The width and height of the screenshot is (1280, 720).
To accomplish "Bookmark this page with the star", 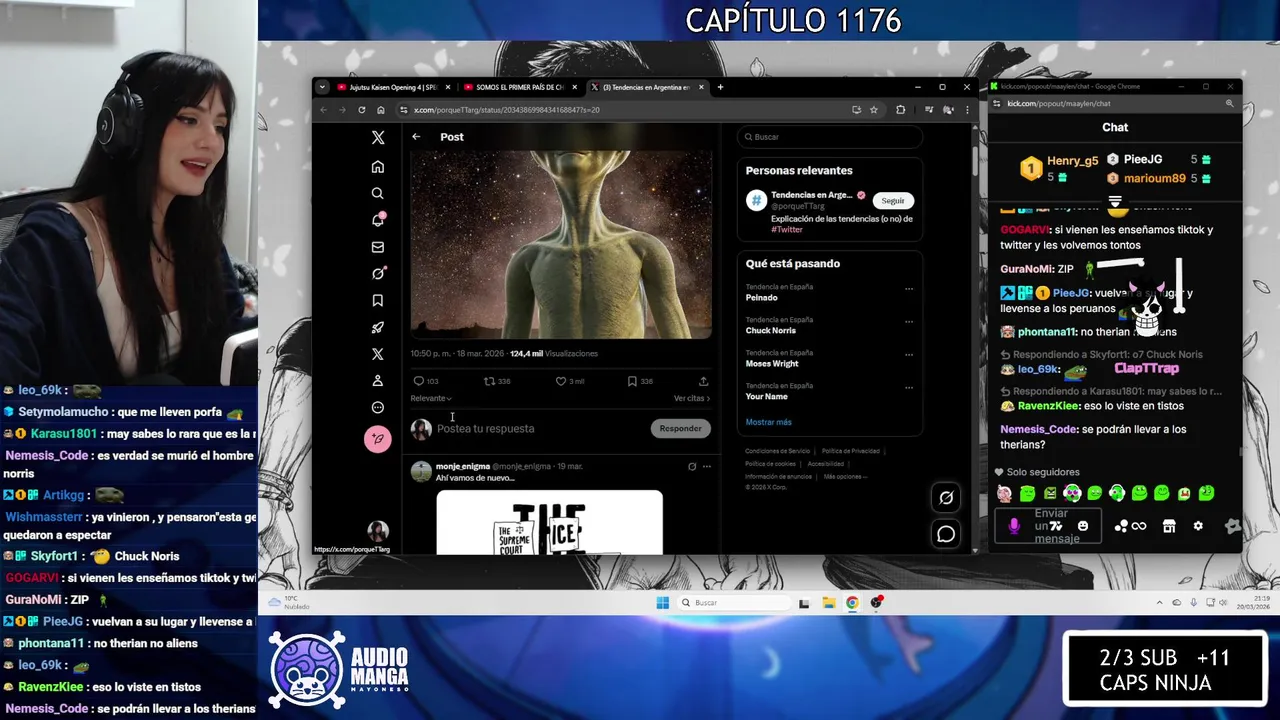I will [874, 110].
